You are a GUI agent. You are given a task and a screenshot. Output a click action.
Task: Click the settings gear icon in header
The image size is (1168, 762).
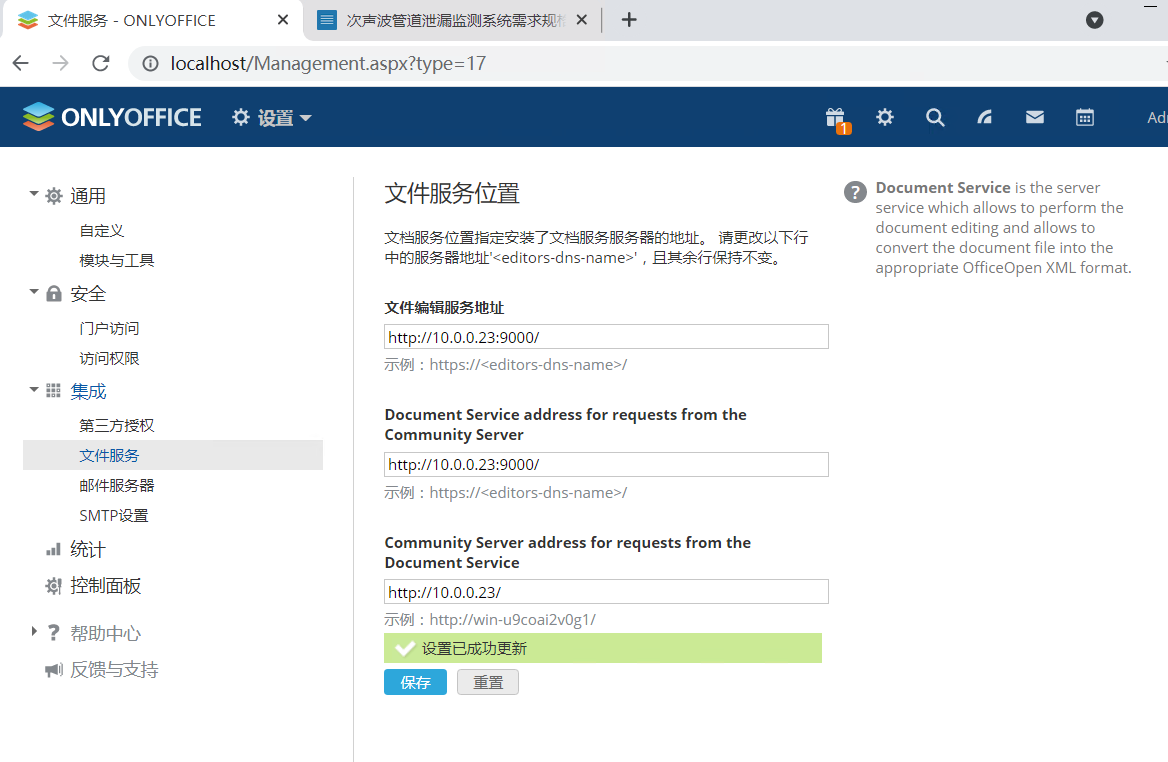pyautogui.click(x=885, y=117)
